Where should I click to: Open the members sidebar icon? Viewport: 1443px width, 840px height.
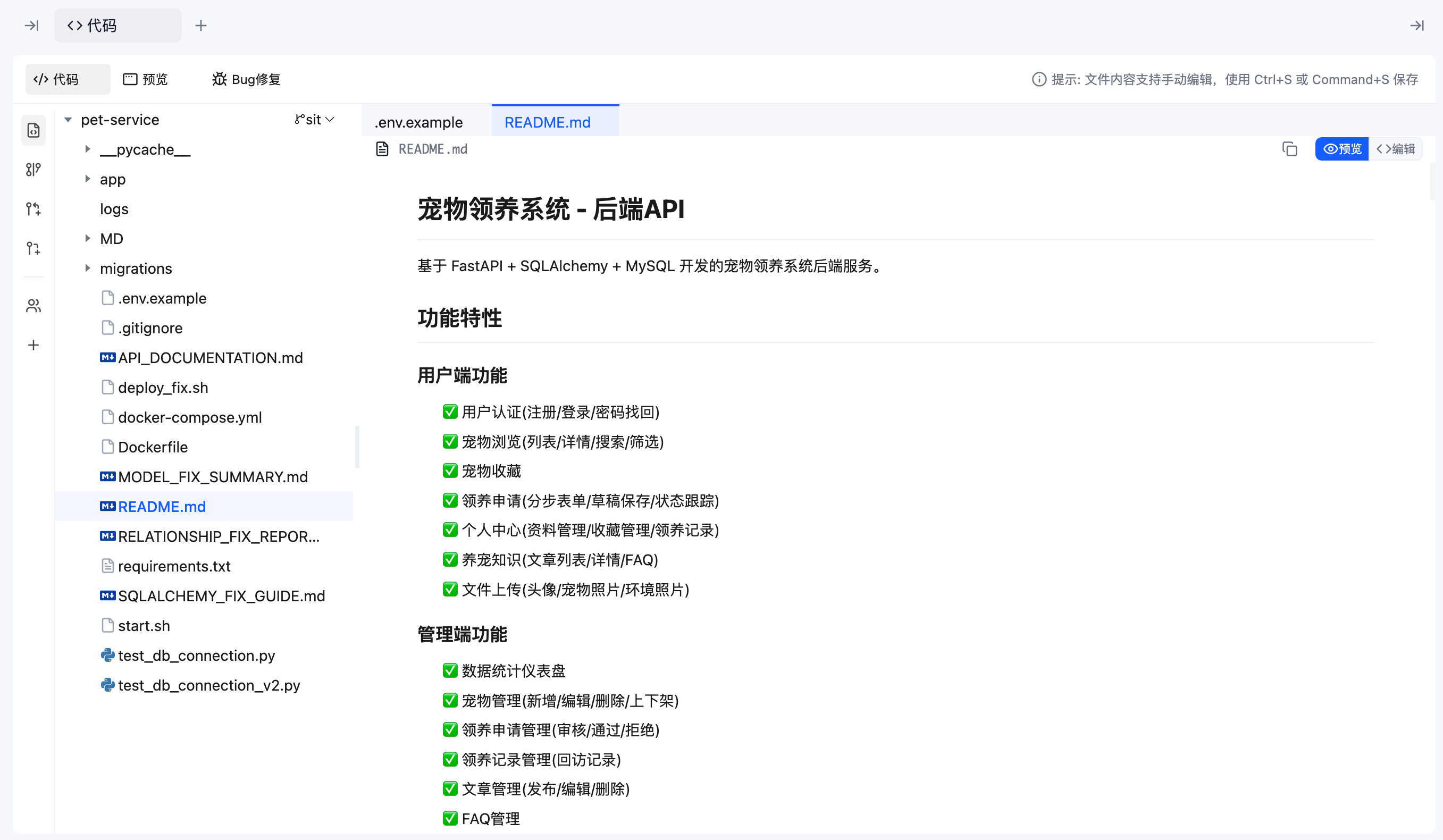point(33,306)
